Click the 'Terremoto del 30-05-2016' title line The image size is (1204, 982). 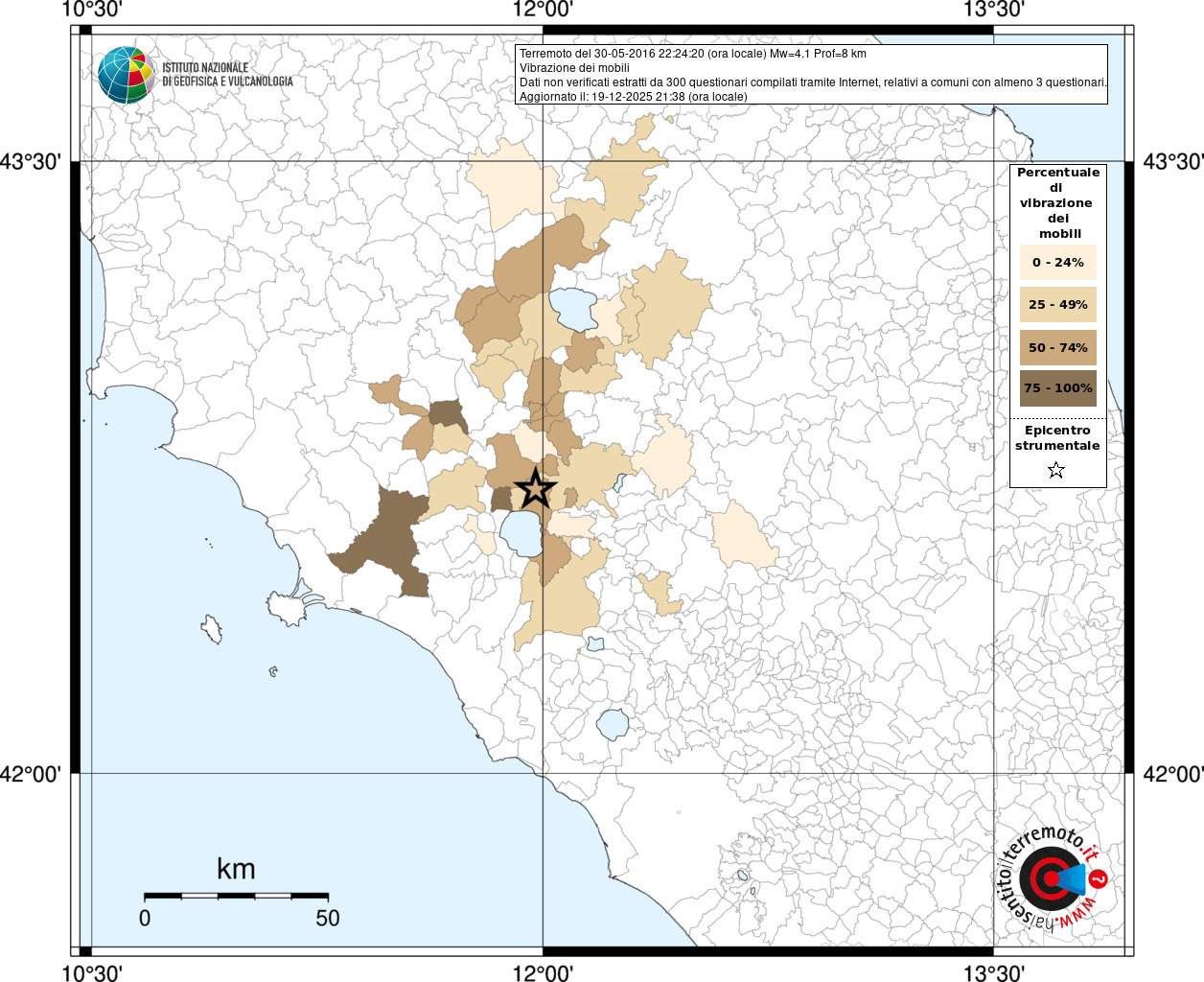693,54
